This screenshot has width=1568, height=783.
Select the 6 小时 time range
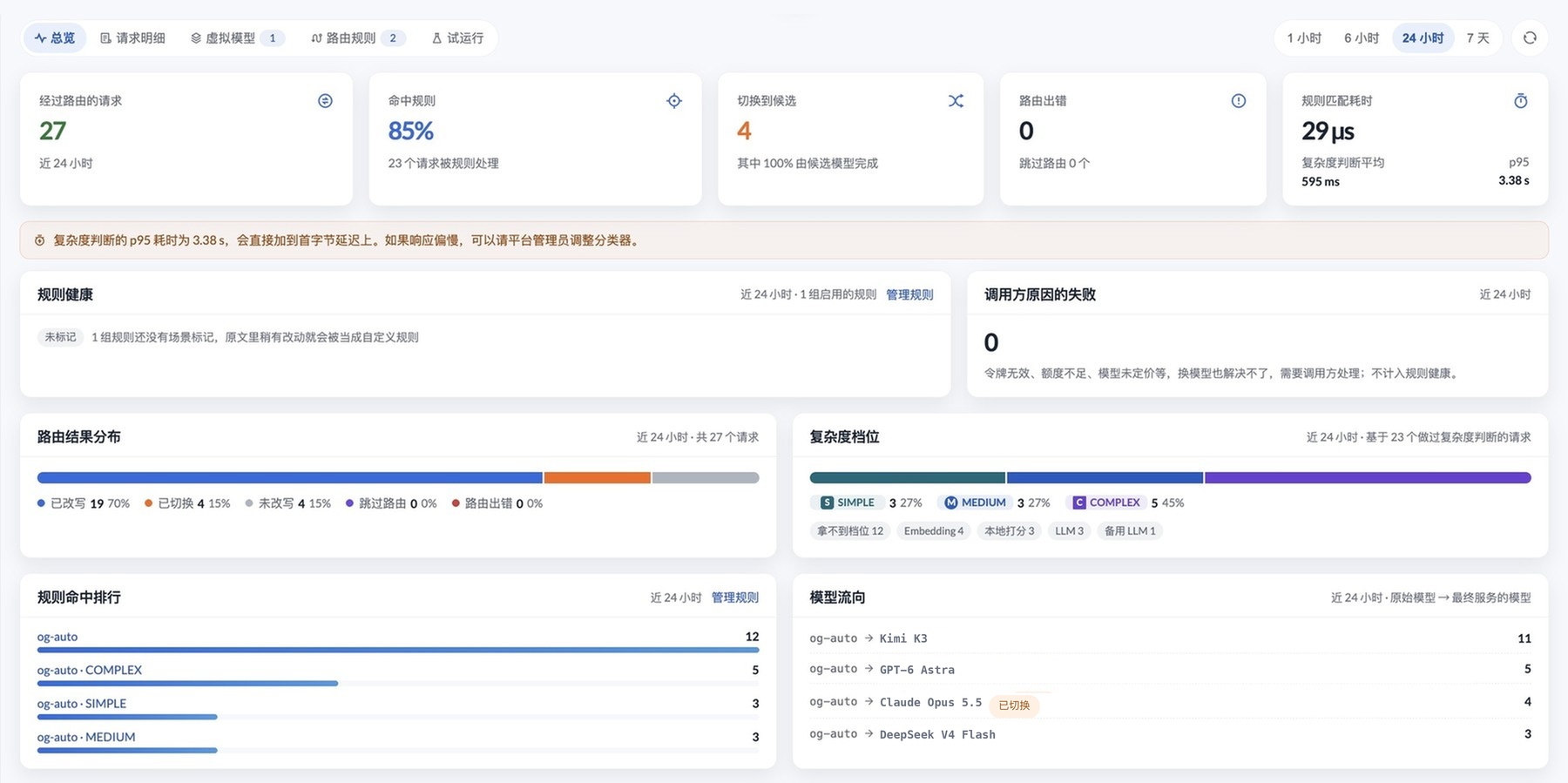(1362, 37)
